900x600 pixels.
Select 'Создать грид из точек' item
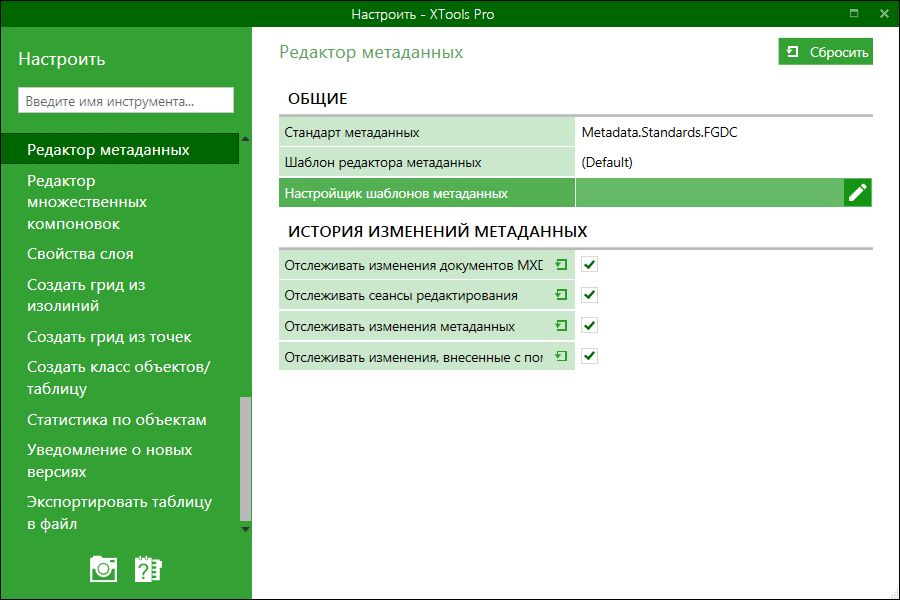coord(120,337)
